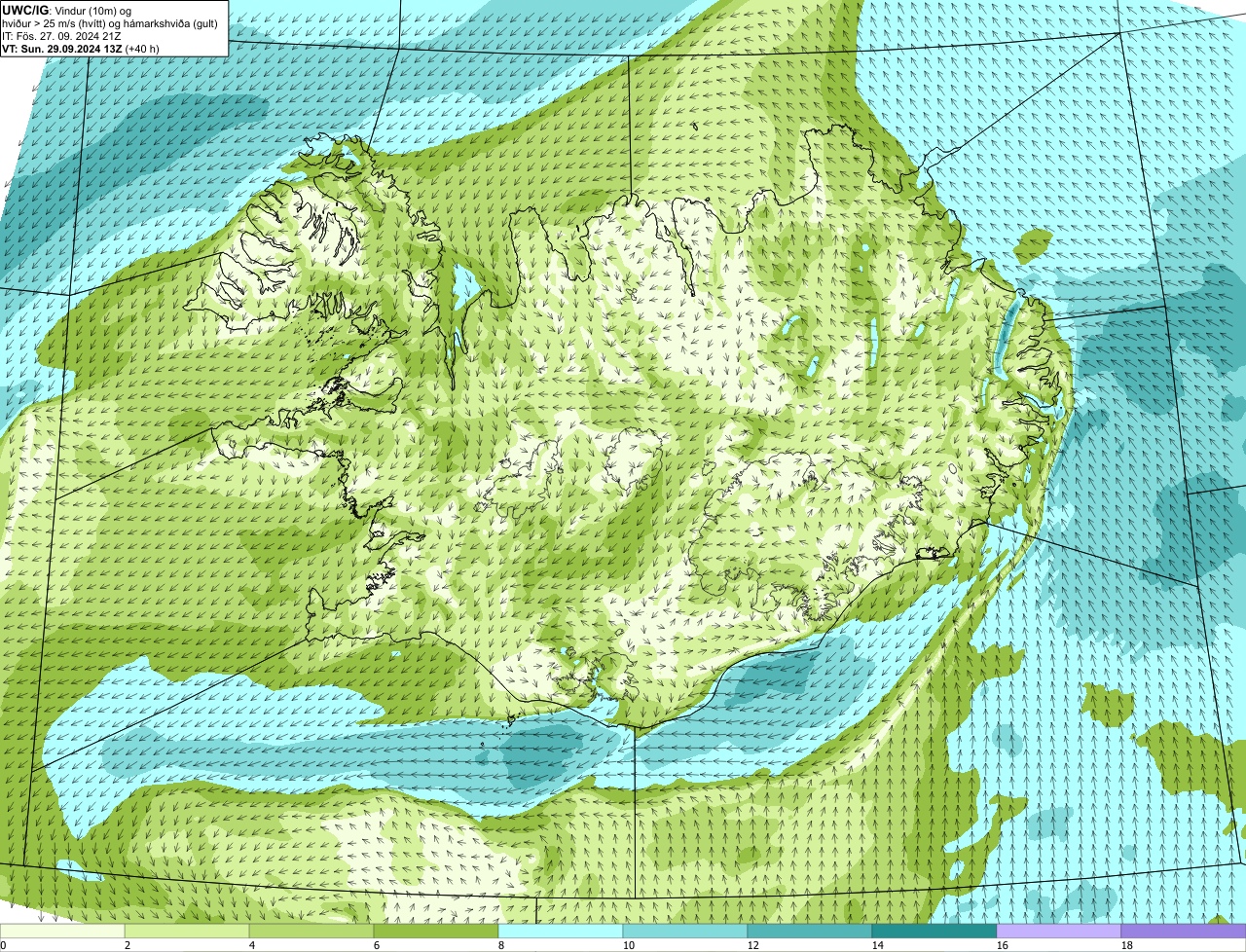Viewport: 1246px width, 952px height.
Task: Click the legend label '8'
Action: 501,945
